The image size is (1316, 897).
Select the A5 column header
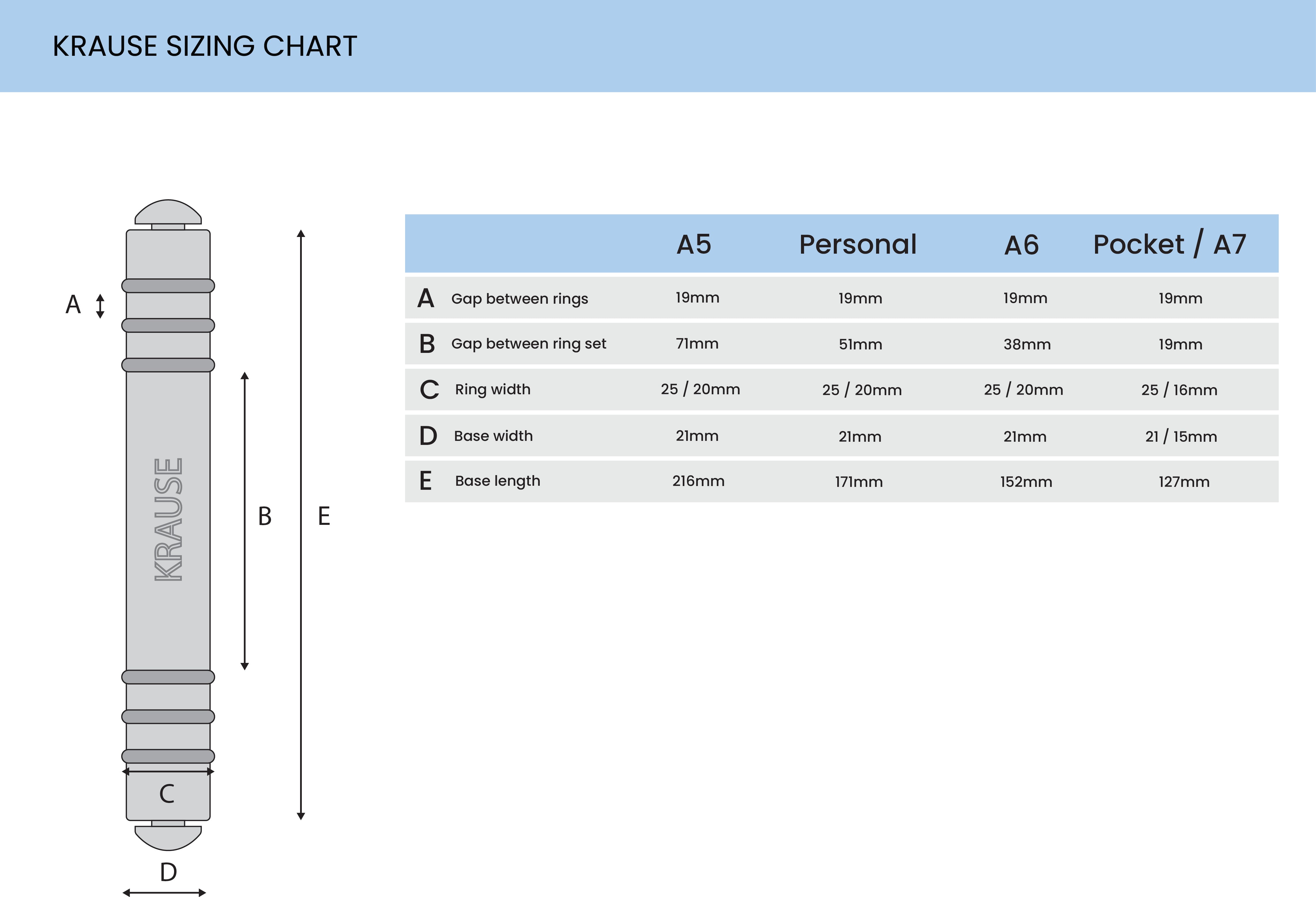coord(694,244)
